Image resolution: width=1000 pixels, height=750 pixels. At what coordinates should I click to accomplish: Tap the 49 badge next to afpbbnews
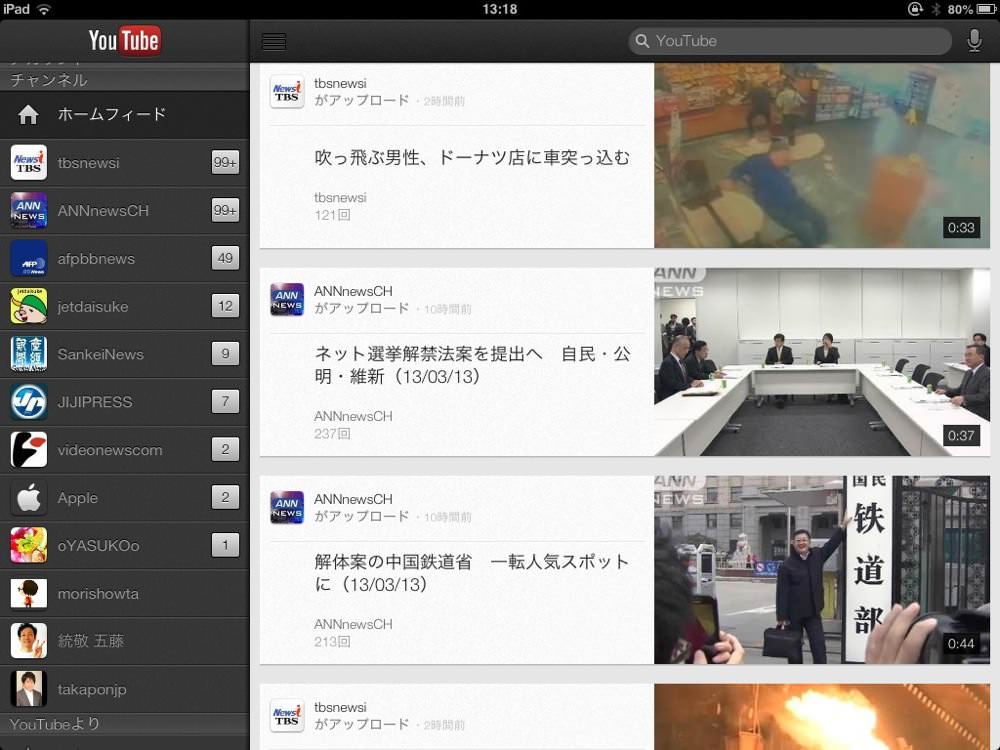pos(225,258)
